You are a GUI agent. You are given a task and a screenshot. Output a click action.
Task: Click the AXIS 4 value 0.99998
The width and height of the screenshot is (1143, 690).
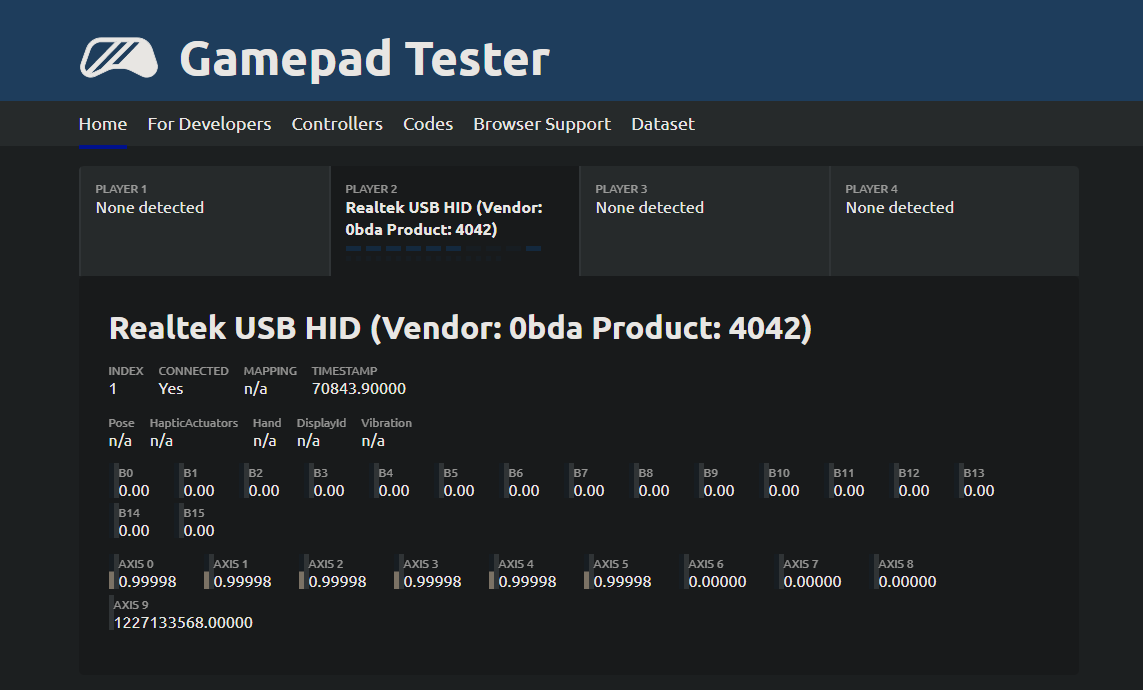pos(527,582)
